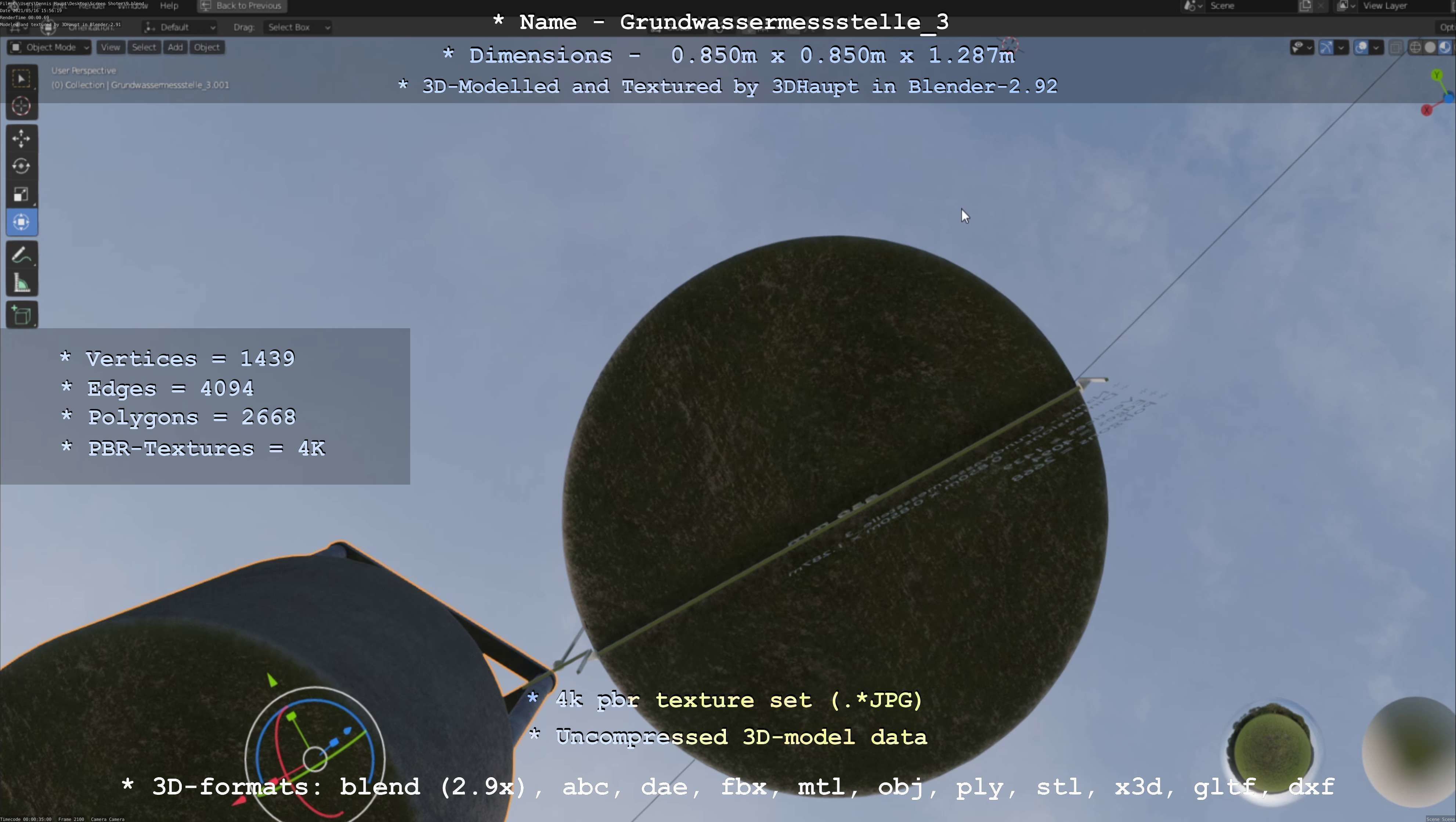This screenshot has width=1456, height=822.
Task: Click the green Y axis gizmo ball
Action: click(x=1437, y=75)
